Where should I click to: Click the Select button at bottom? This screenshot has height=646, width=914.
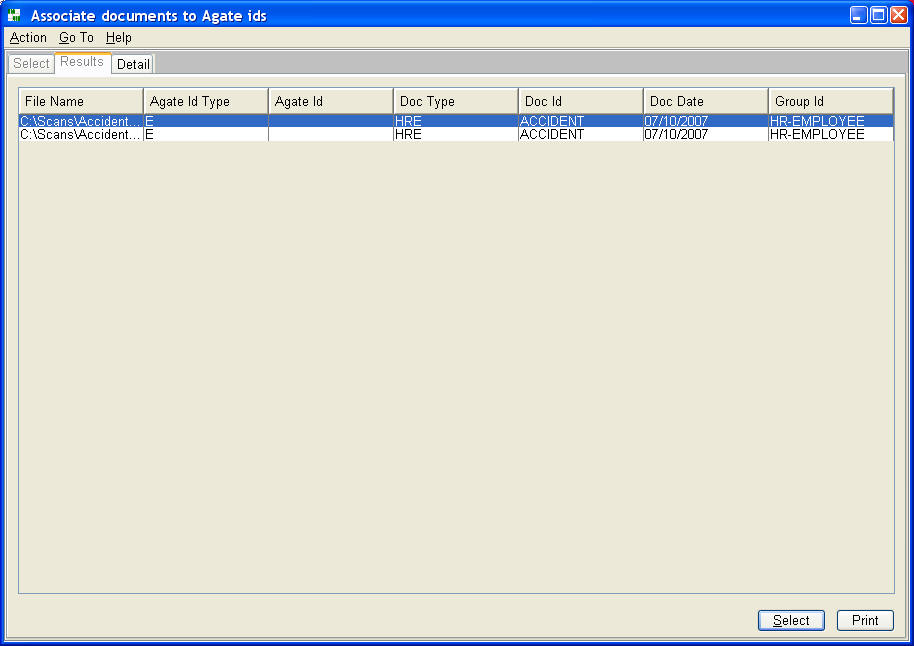click(791, 620)
